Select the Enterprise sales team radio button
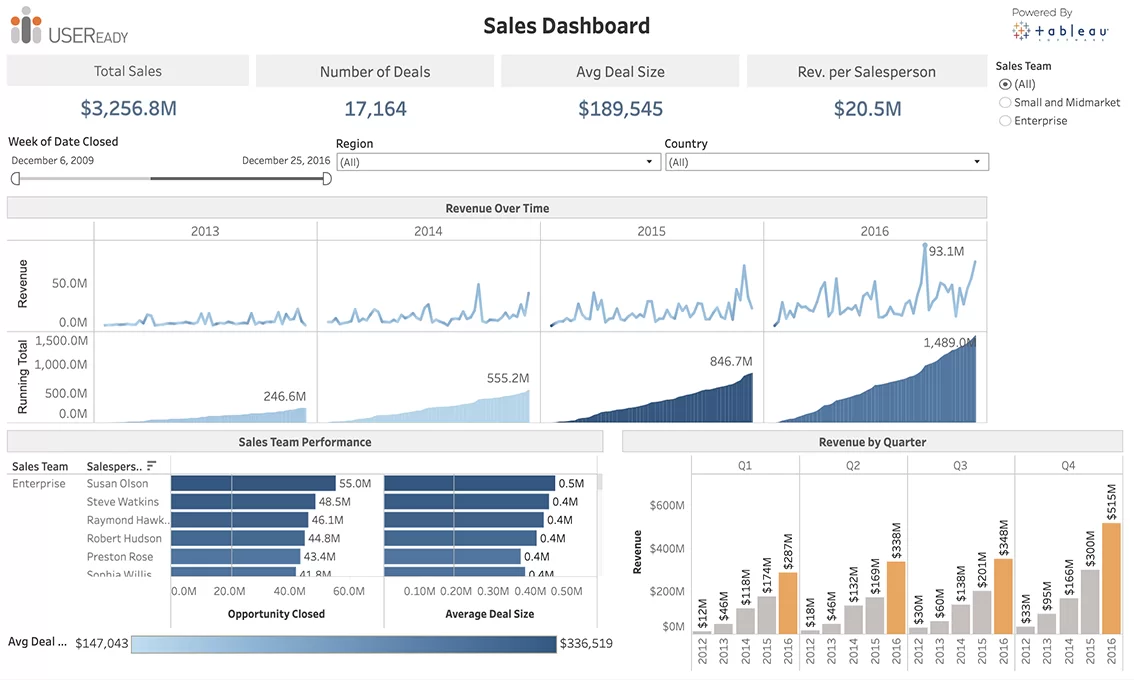This screenshot has width=1134, height=680. (1005, 121)
